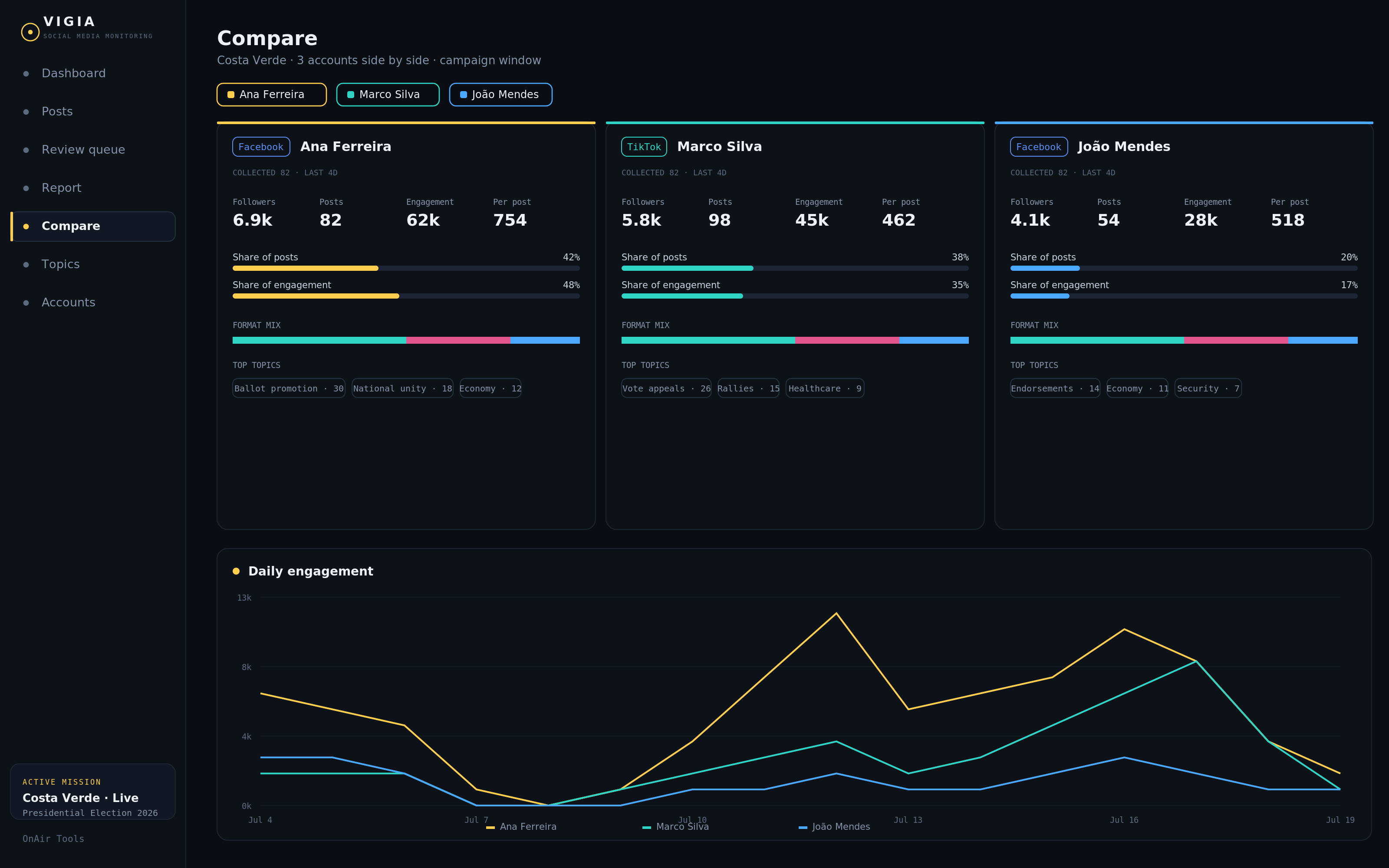1389x868 pixels.
Task: Click the VIGIA logo icon
Action: [x=30, y=32]
